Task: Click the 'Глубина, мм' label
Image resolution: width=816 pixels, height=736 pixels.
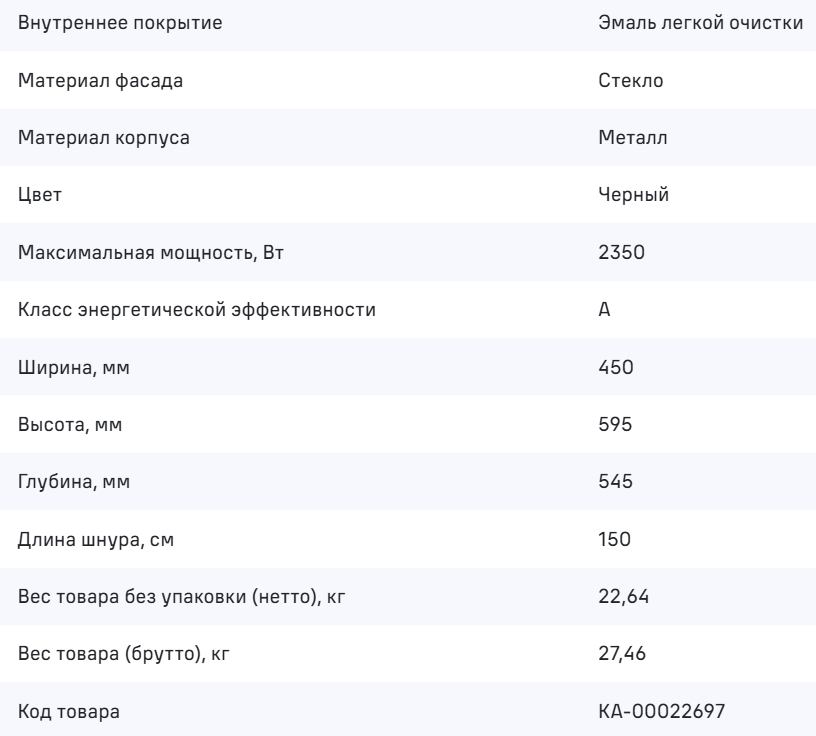Action: [x=74, y=483]
